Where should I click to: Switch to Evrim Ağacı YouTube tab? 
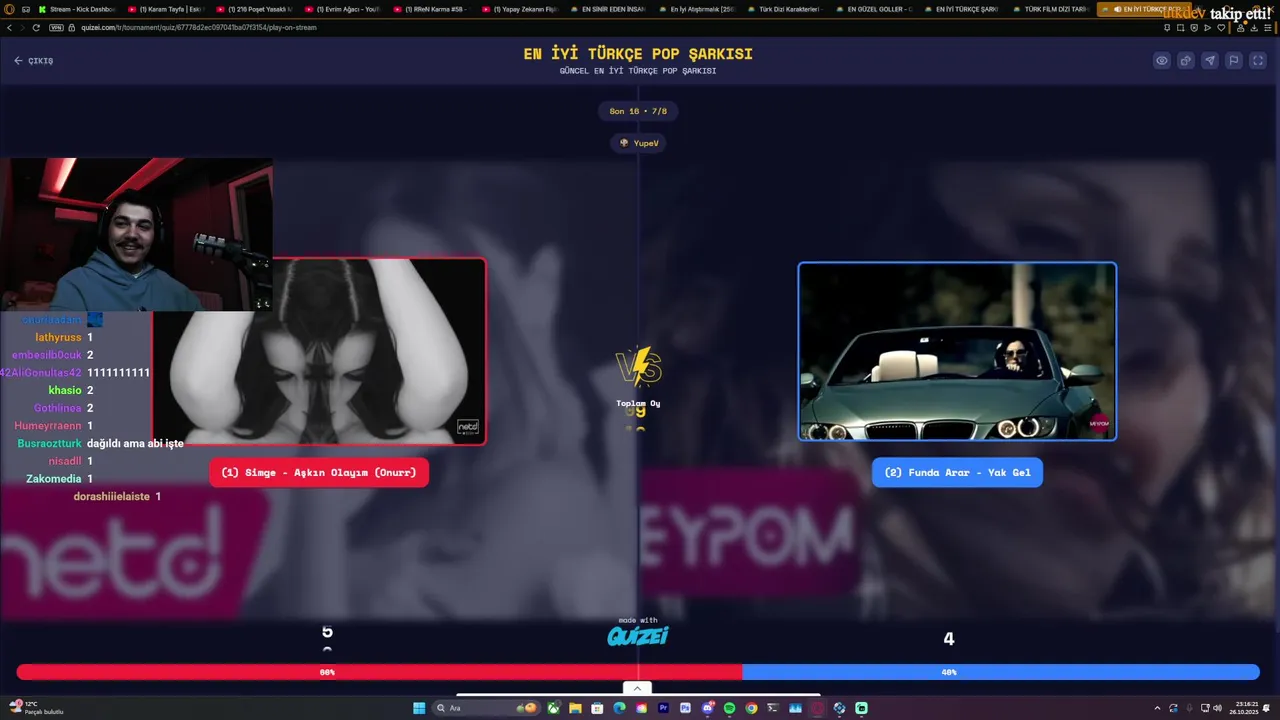[x=342, y=9]
